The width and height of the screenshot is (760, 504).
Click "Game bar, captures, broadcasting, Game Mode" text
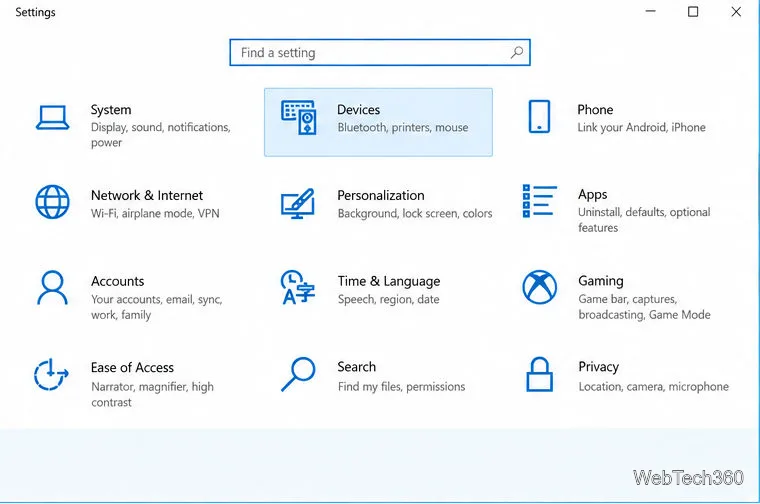pos(645,307)
